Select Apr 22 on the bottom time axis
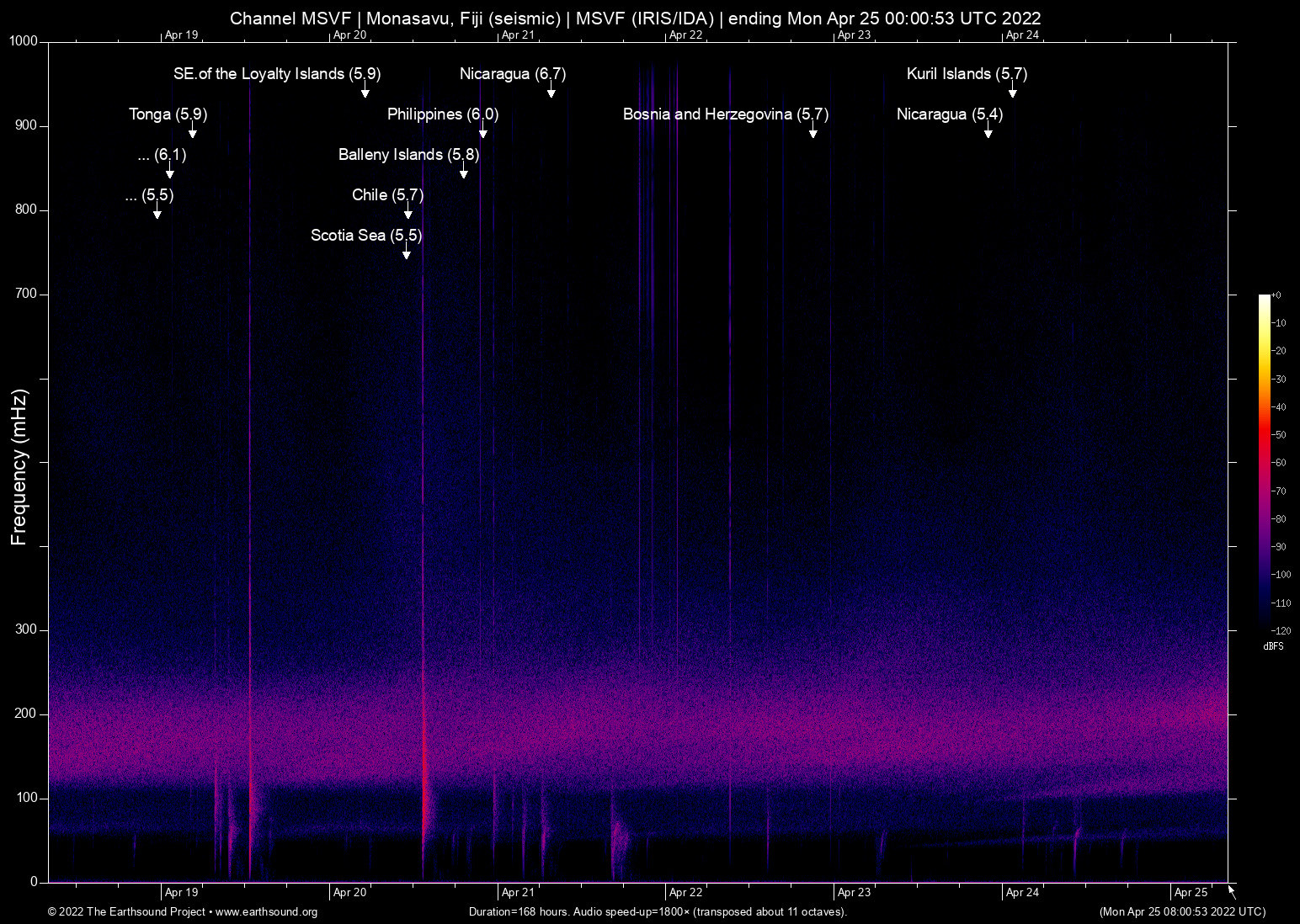Screen dimensions: 1300x924 point(685,893)
